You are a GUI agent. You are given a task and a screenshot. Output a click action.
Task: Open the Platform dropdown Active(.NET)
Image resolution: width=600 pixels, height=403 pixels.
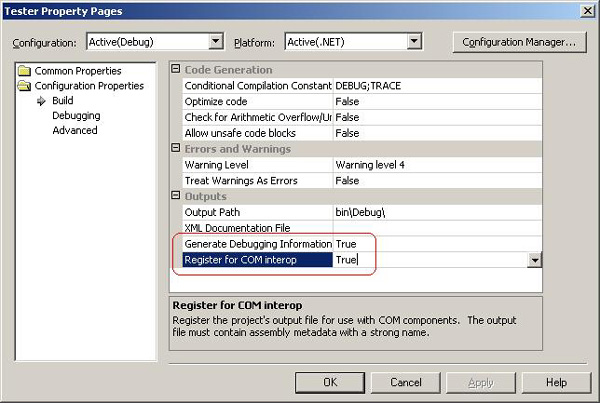[414, 41]
